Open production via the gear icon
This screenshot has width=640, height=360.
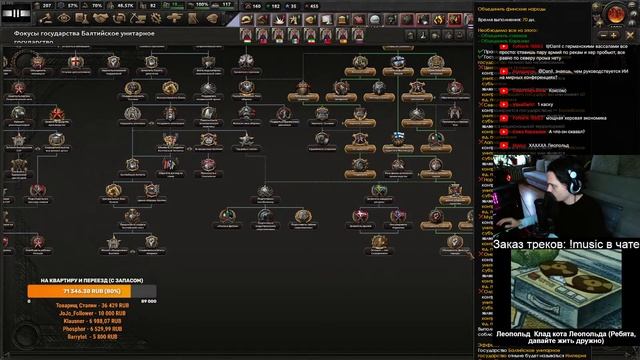coord(156,18)
